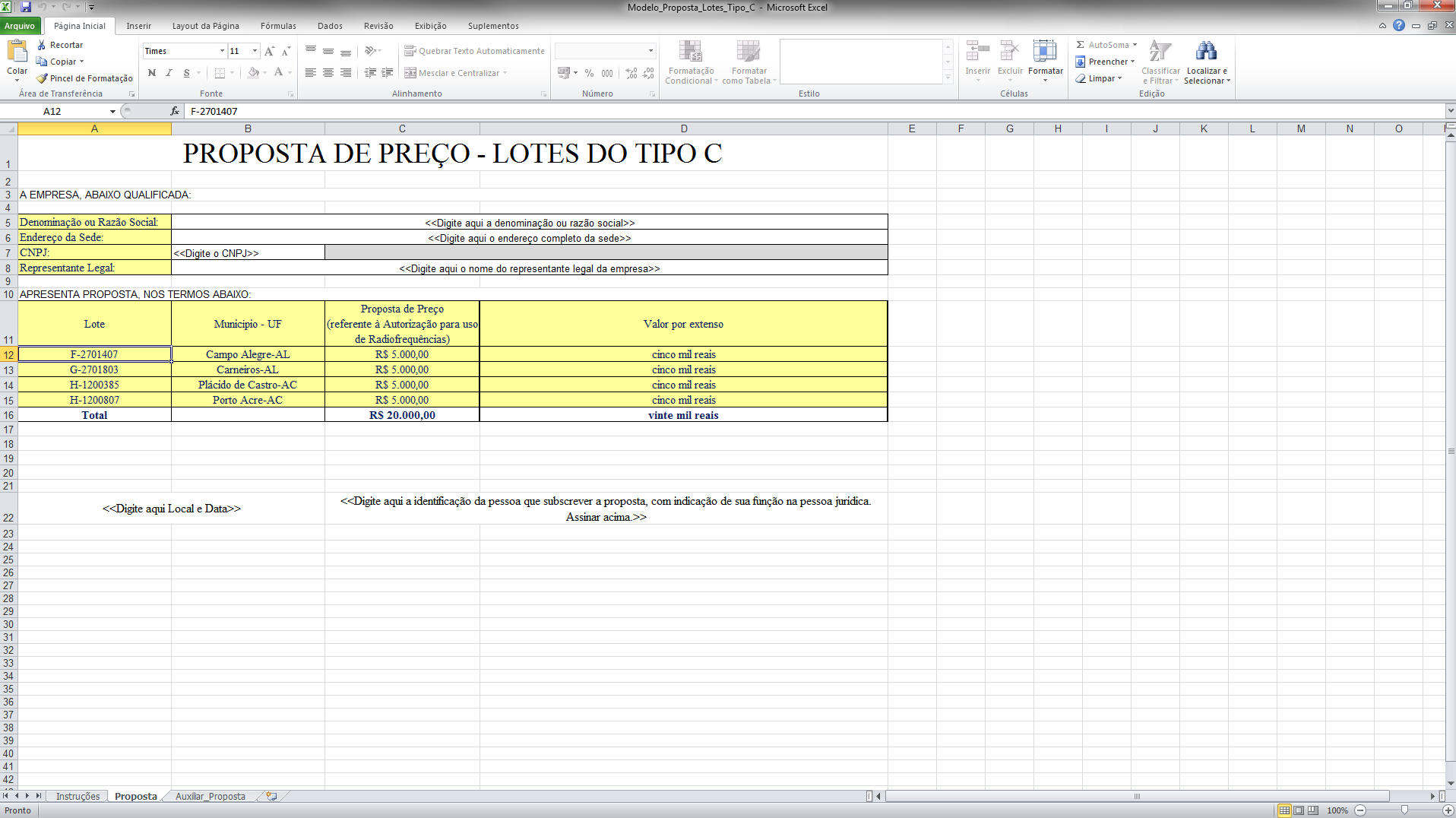The width and height of the screenshot is (1456, 818).
Task: Expand the formula bar
Action: coord(1450,111)
